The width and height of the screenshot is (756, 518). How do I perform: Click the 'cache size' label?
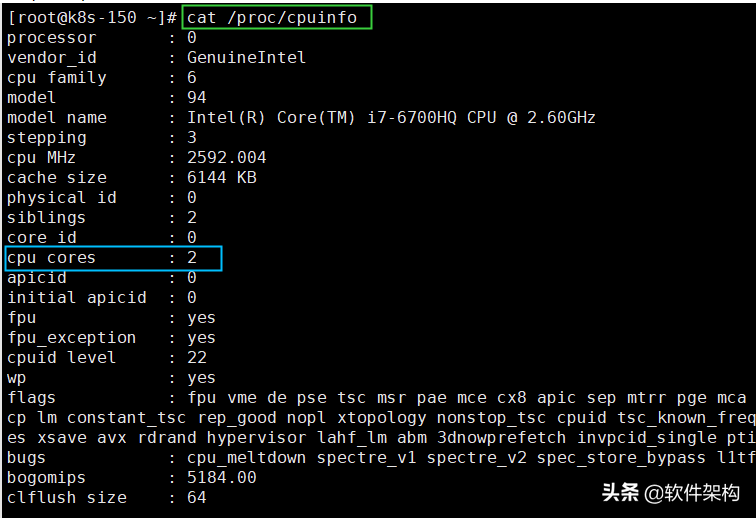pyautogui.click(x=57, y=178)
